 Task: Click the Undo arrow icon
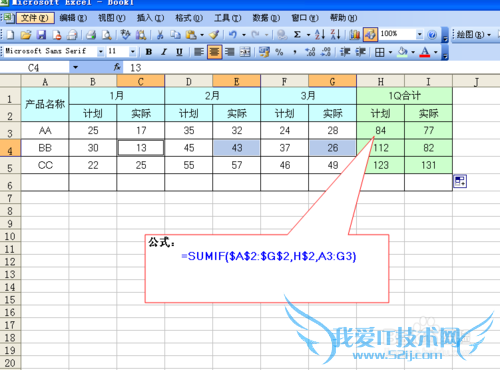(233, 35)
